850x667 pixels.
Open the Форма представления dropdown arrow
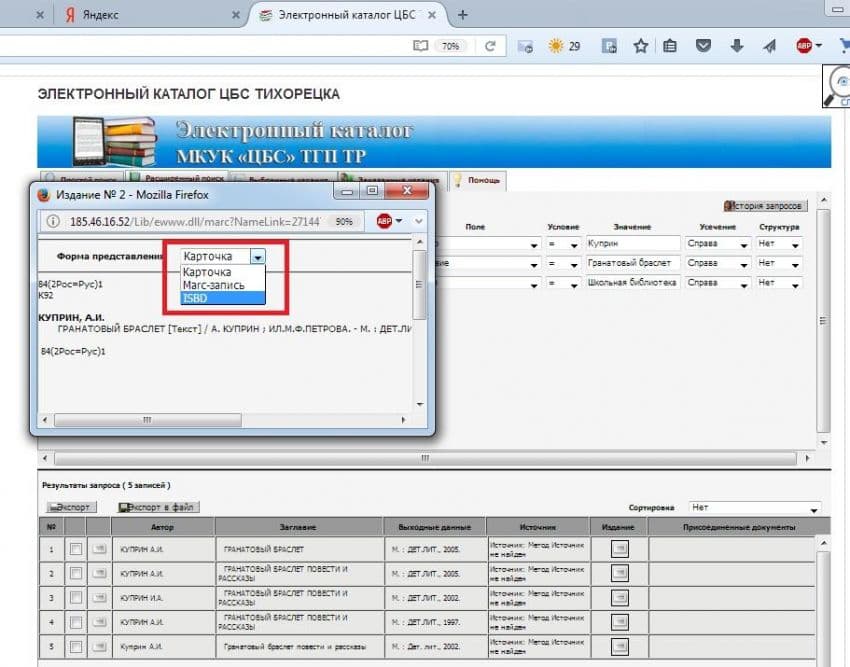258,256
